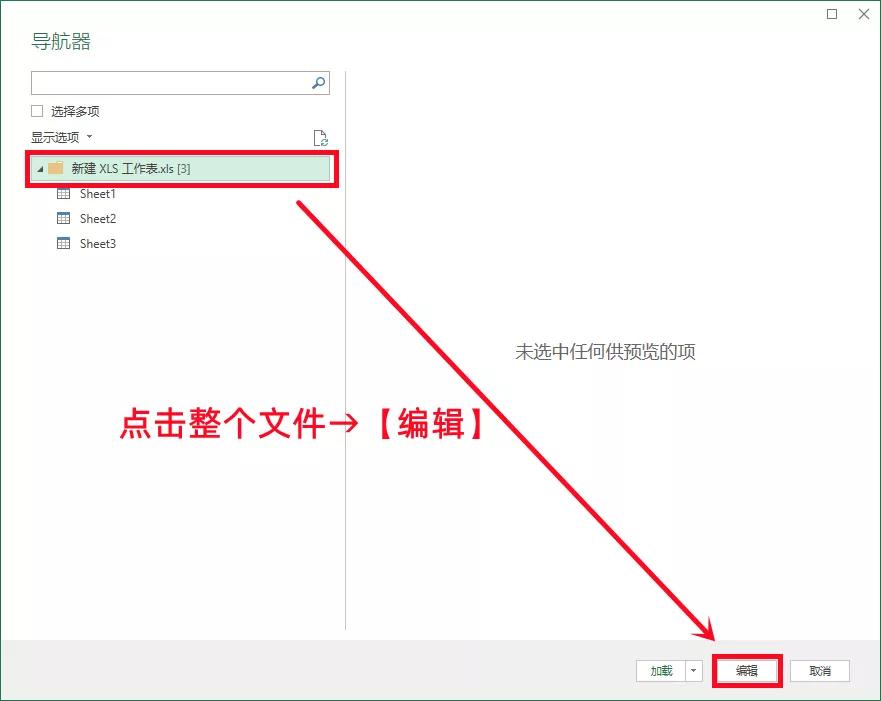Open the 显示选项 dropdown
The width and height of the screenshot is (881, 701).
pos(61,137)
